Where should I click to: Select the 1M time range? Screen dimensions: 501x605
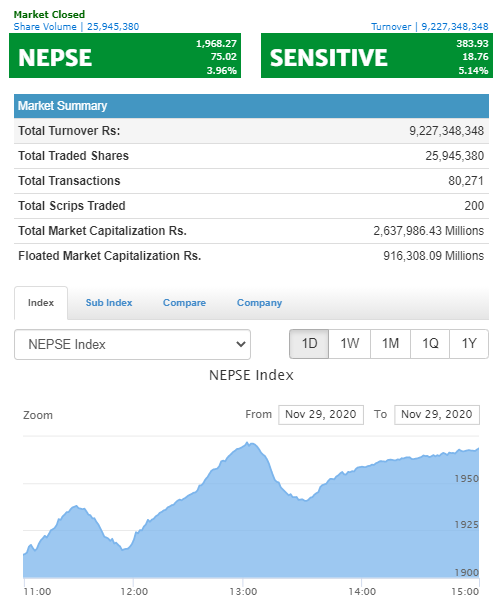[x=390, y=343]
